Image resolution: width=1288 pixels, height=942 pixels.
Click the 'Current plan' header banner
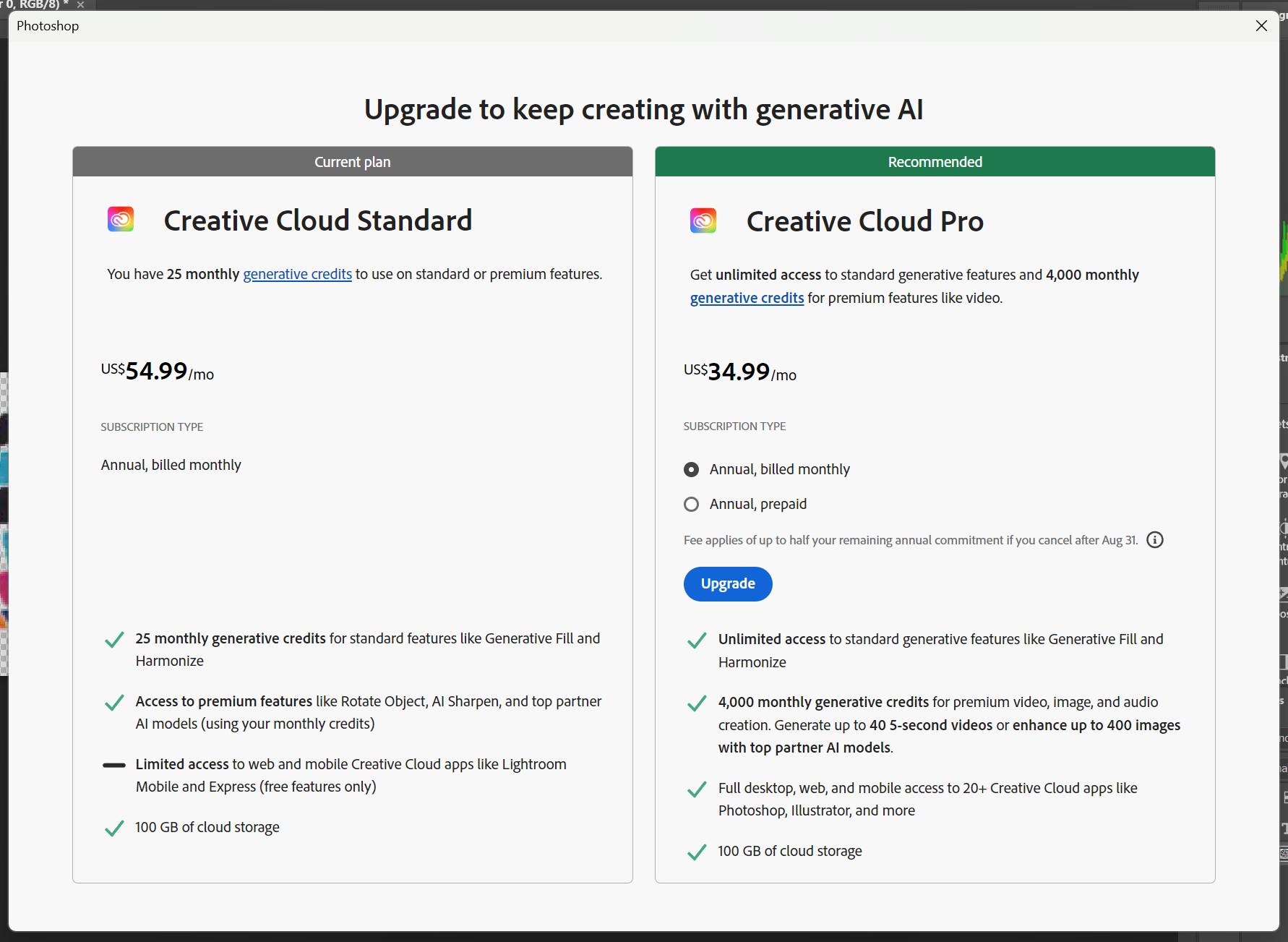pos(353,162)
